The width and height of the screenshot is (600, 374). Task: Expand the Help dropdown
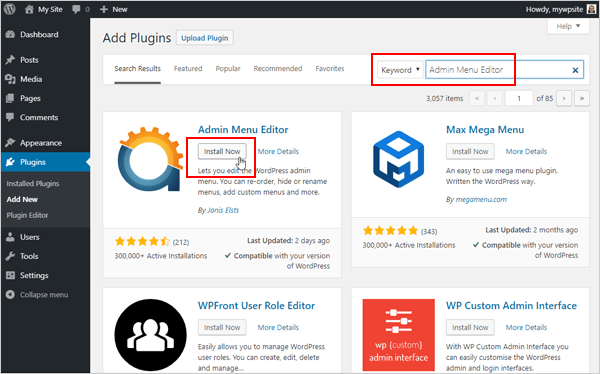pos(568,26)
